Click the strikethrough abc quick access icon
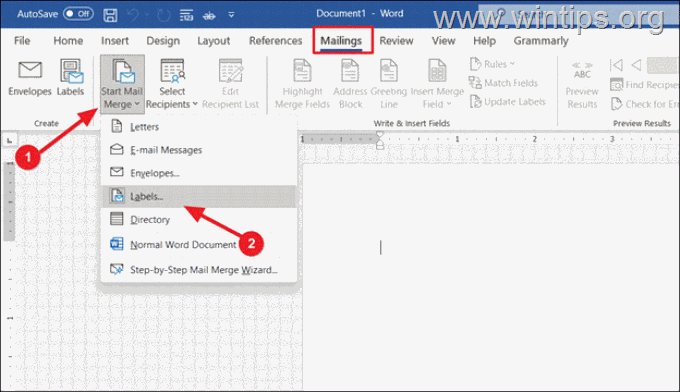The width and height of the screenshot is (680, 392). click(209, 16)
